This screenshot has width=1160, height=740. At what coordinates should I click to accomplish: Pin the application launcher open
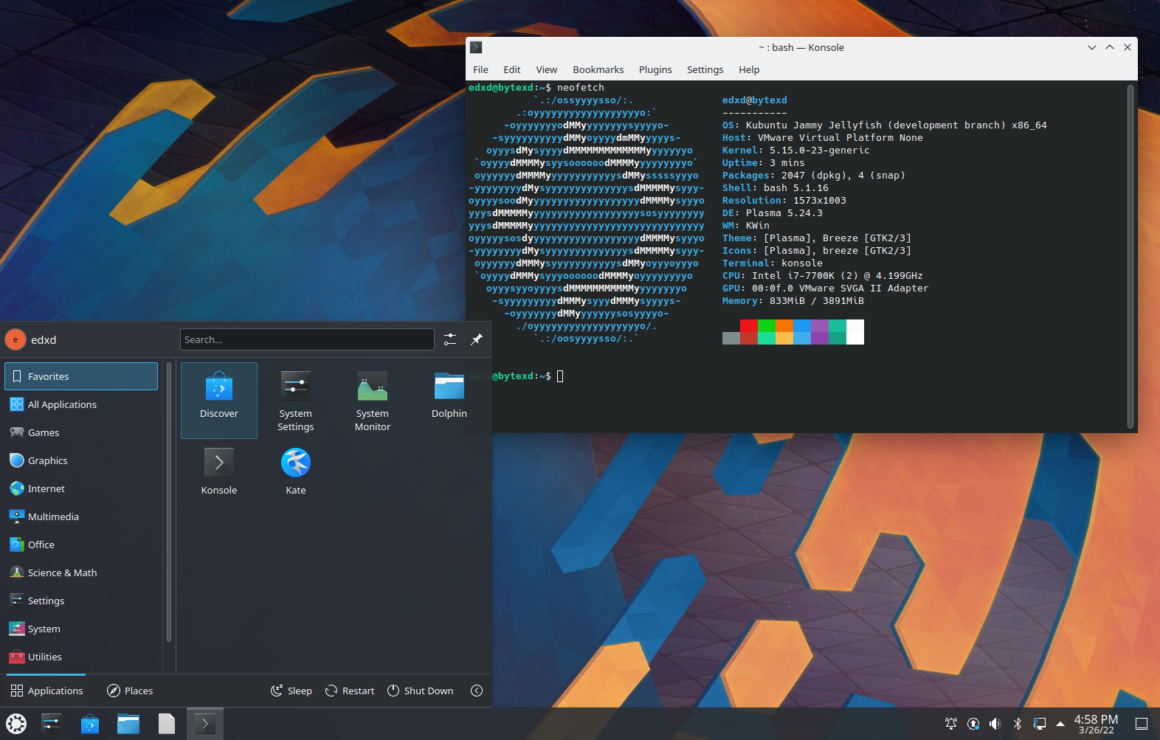[x=476, y=339]
